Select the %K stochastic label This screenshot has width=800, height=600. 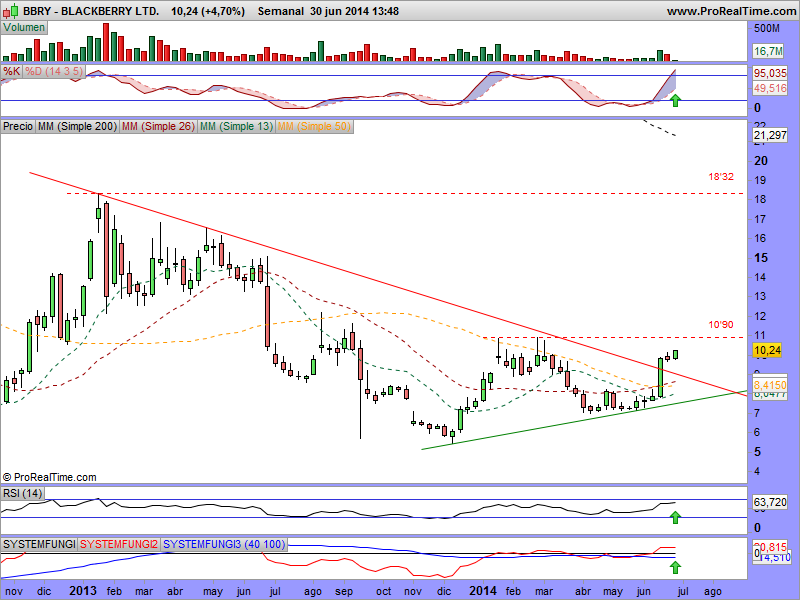[11, 71]
